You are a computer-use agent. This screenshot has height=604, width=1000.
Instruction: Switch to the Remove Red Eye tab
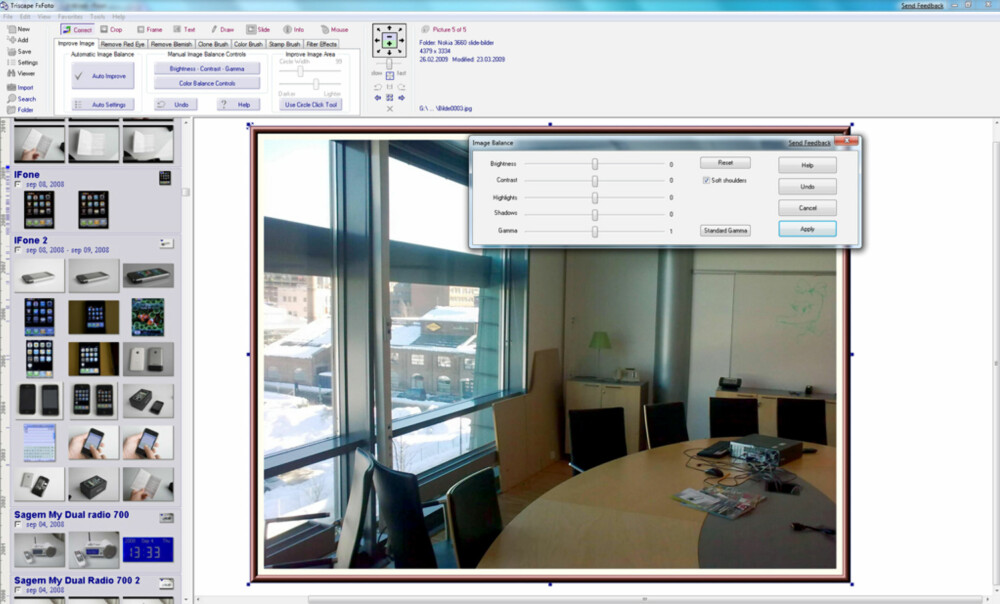(122, 44)
